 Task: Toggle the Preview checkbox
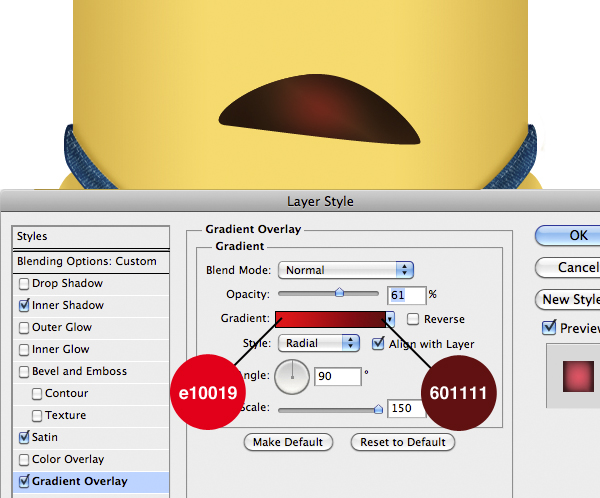548,328
